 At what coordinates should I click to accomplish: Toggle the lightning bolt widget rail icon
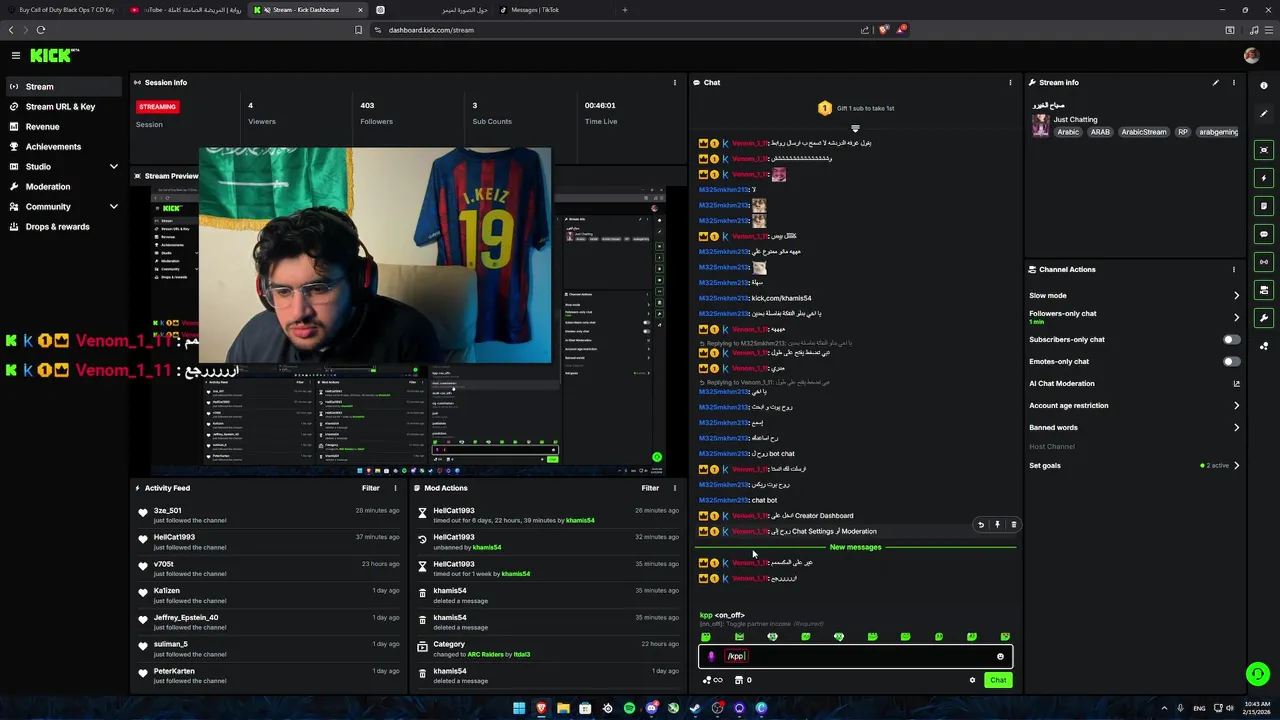tap(1264, 178)
